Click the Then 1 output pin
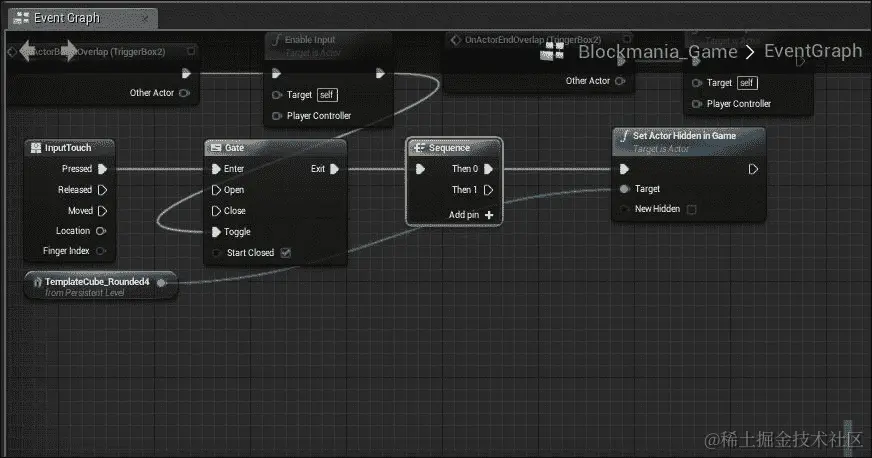 click(x=488, y=190)
